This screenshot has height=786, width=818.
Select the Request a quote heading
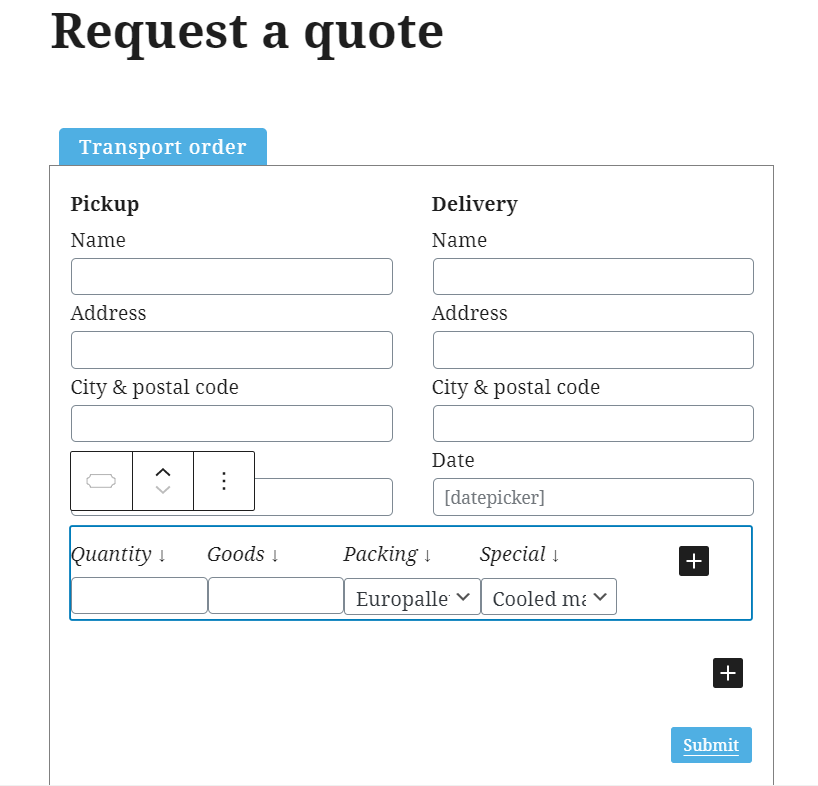[x=247, y=32]
